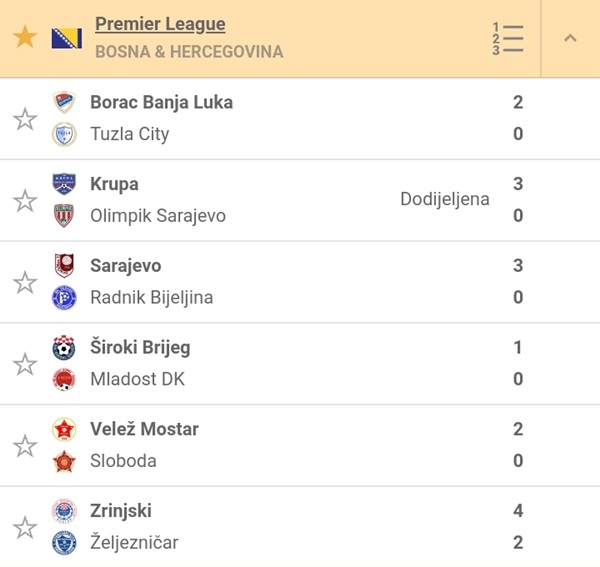Click the Borac Banja Luka club crest

(64, 102)
